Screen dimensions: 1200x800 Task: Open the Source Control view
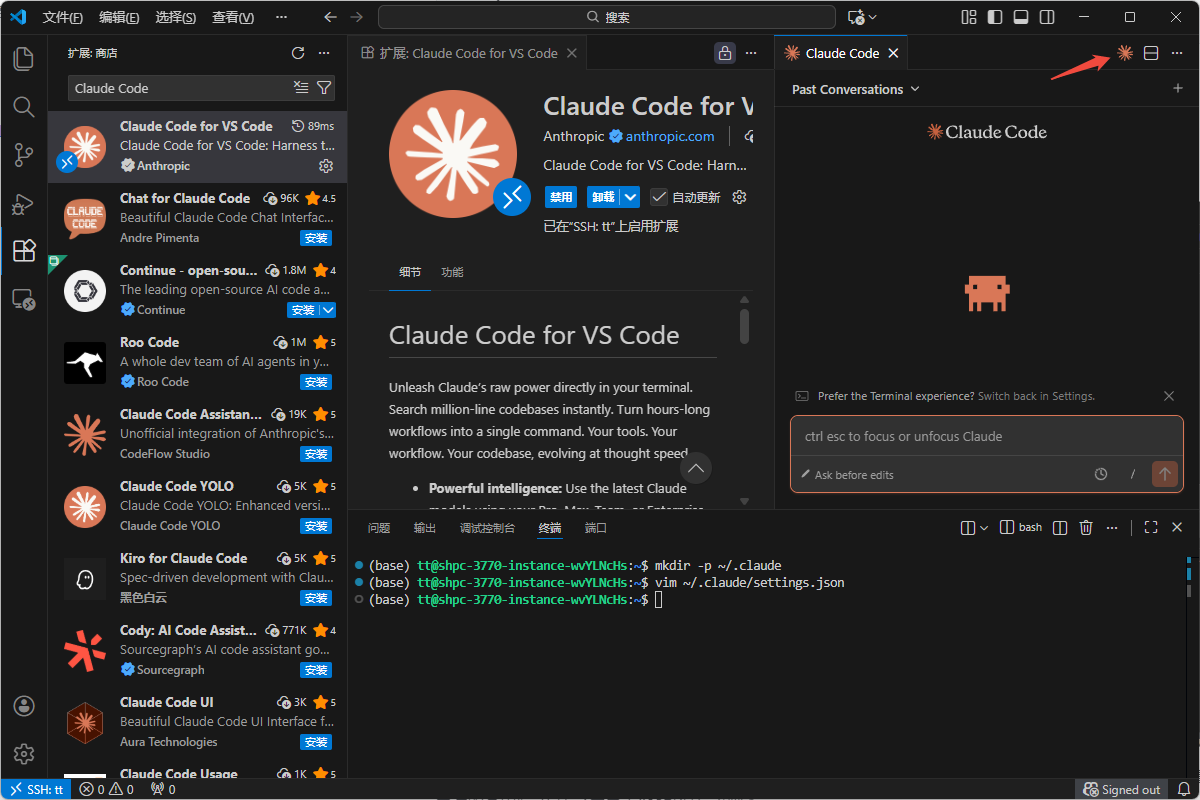(x=24, y=154)
